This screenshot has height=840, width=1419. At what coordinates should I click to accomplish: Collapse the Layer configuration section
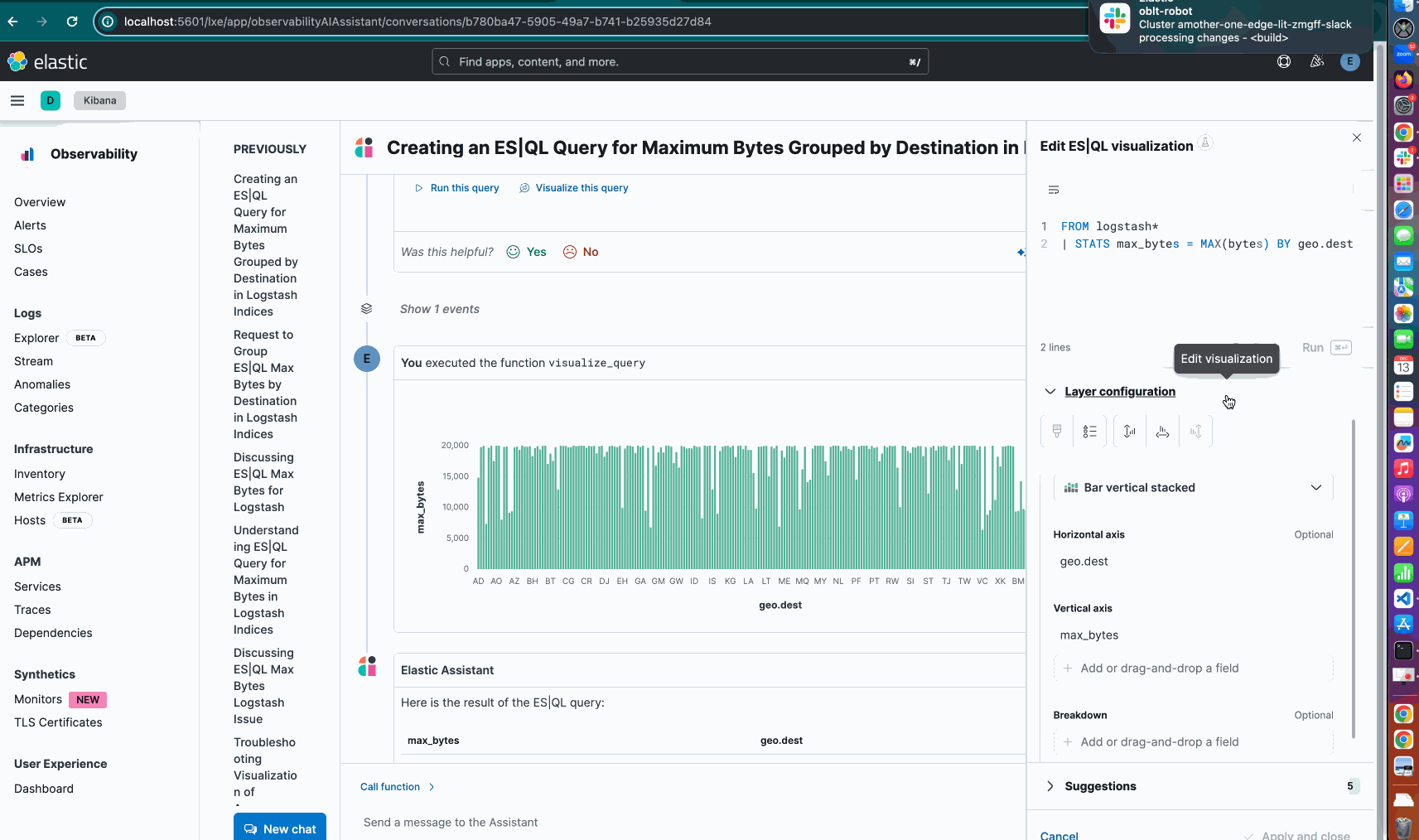[1050, 392]
